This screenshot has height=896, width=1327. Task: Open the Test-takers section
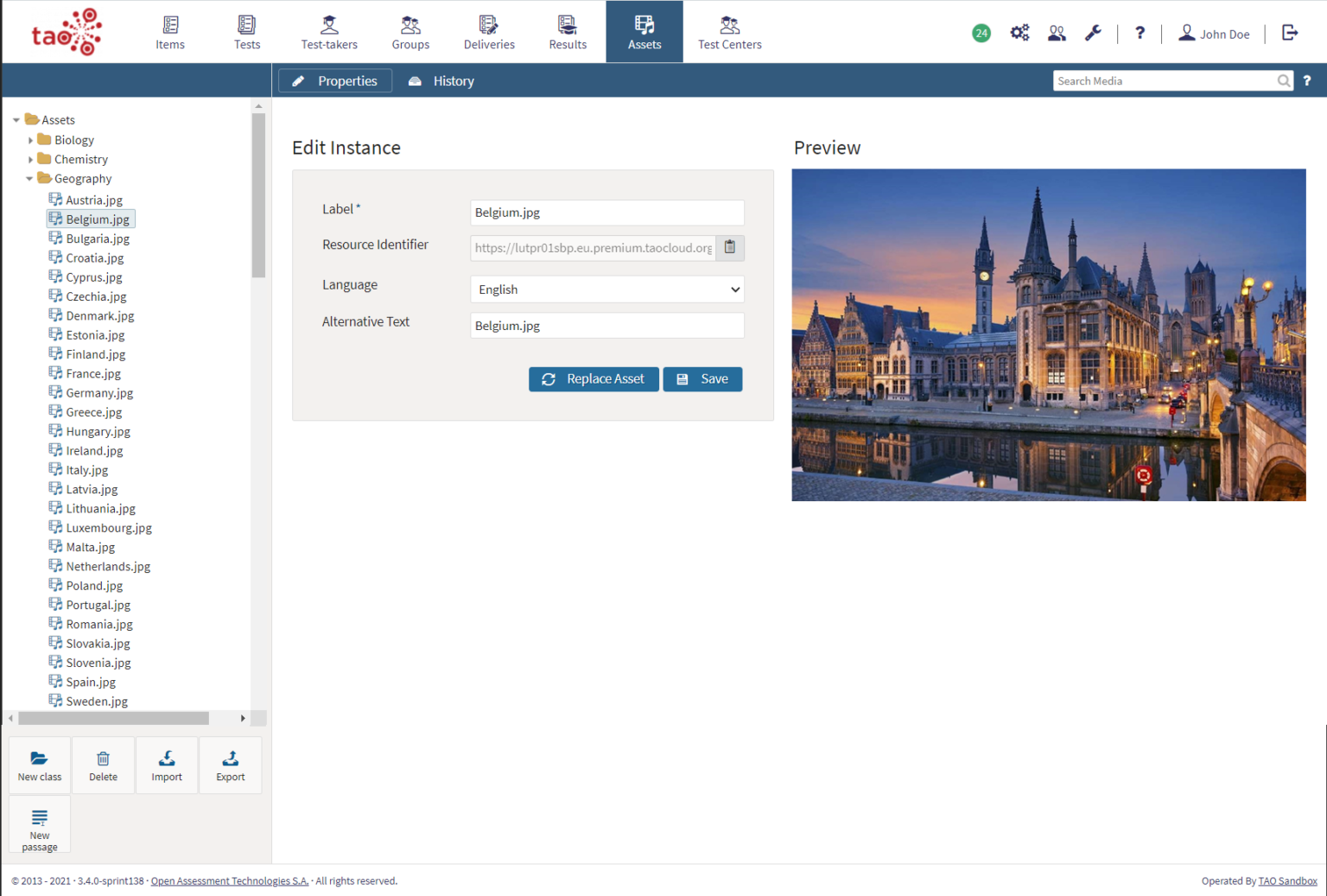[329, 32]
